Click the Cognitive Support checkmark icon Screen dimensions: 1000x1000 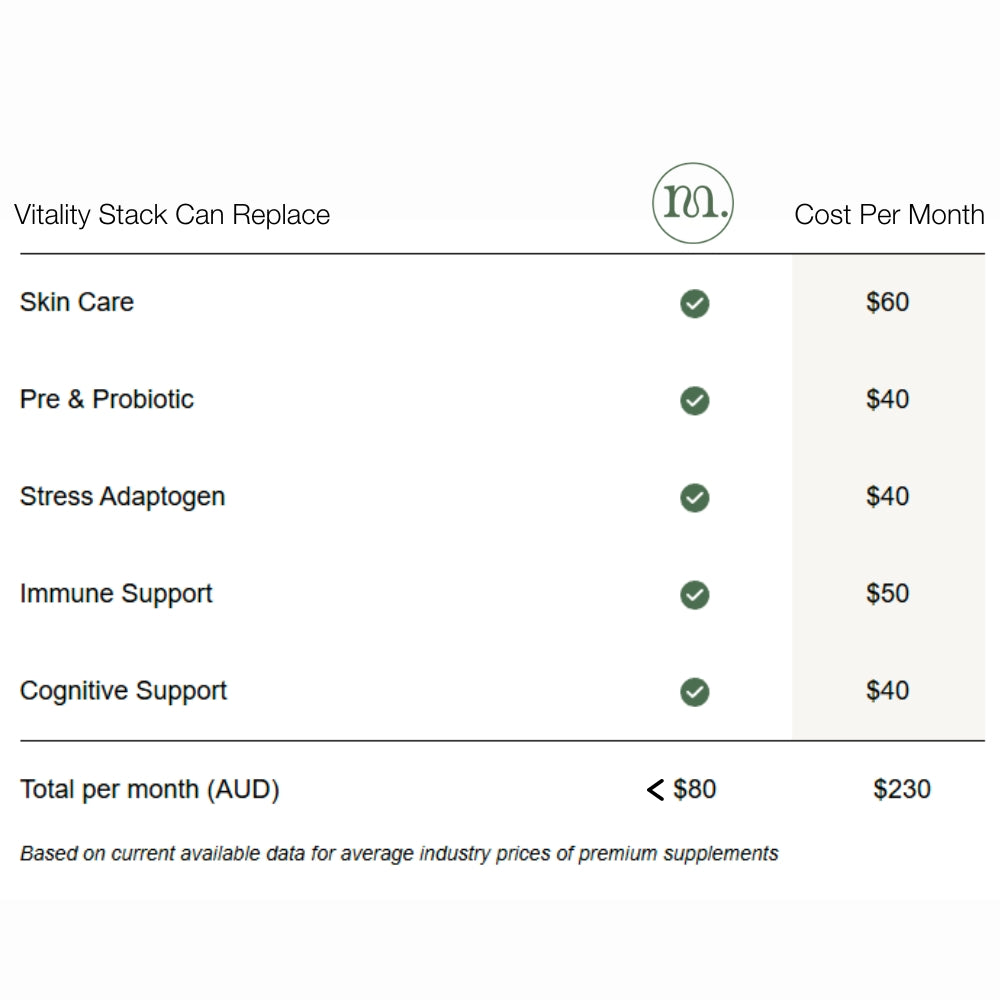tap(694, 692)
